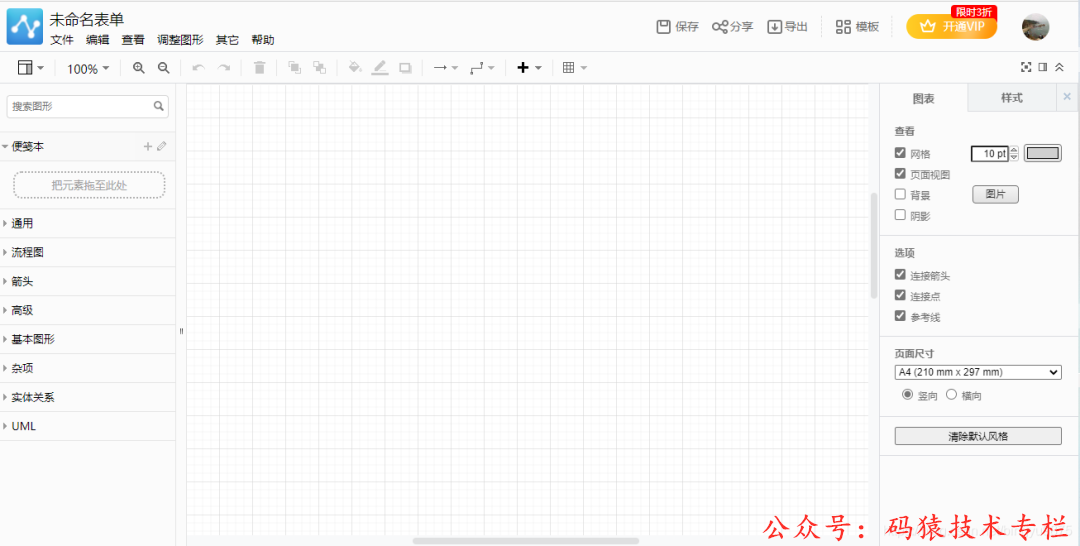Click the 分享 button
Image resolution: width=1080 pixels, height=546 pixels.
[x=733, y=27]
